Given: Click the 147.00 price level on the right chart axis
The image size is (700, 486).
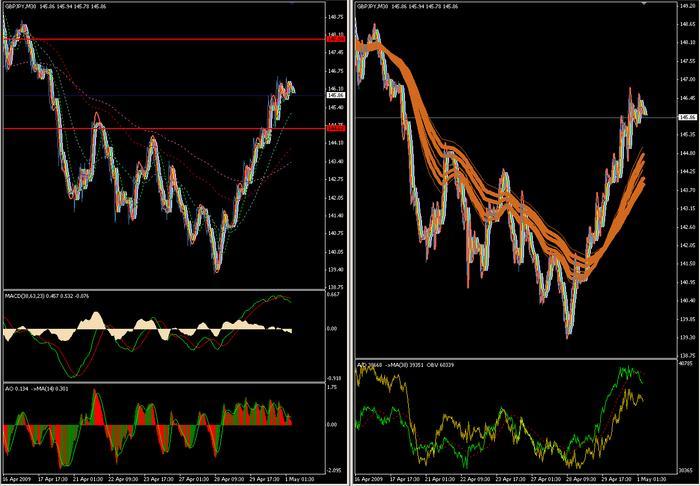Looking at the screenshot, I should pos(687,79).
